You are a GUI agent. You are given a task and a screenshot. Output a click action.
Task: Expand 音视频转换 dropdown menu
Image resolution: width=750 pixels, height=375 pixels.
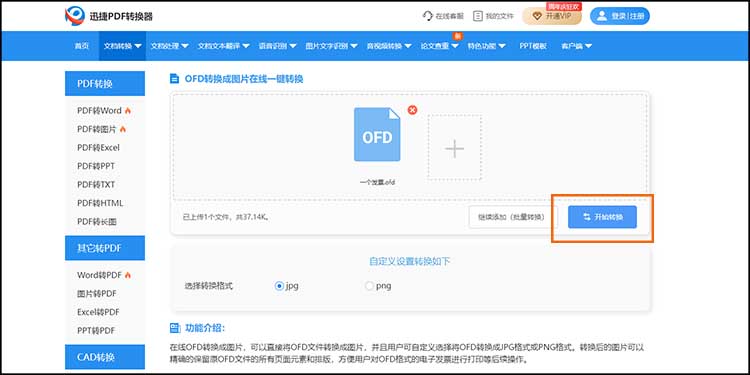coord(389,46)
